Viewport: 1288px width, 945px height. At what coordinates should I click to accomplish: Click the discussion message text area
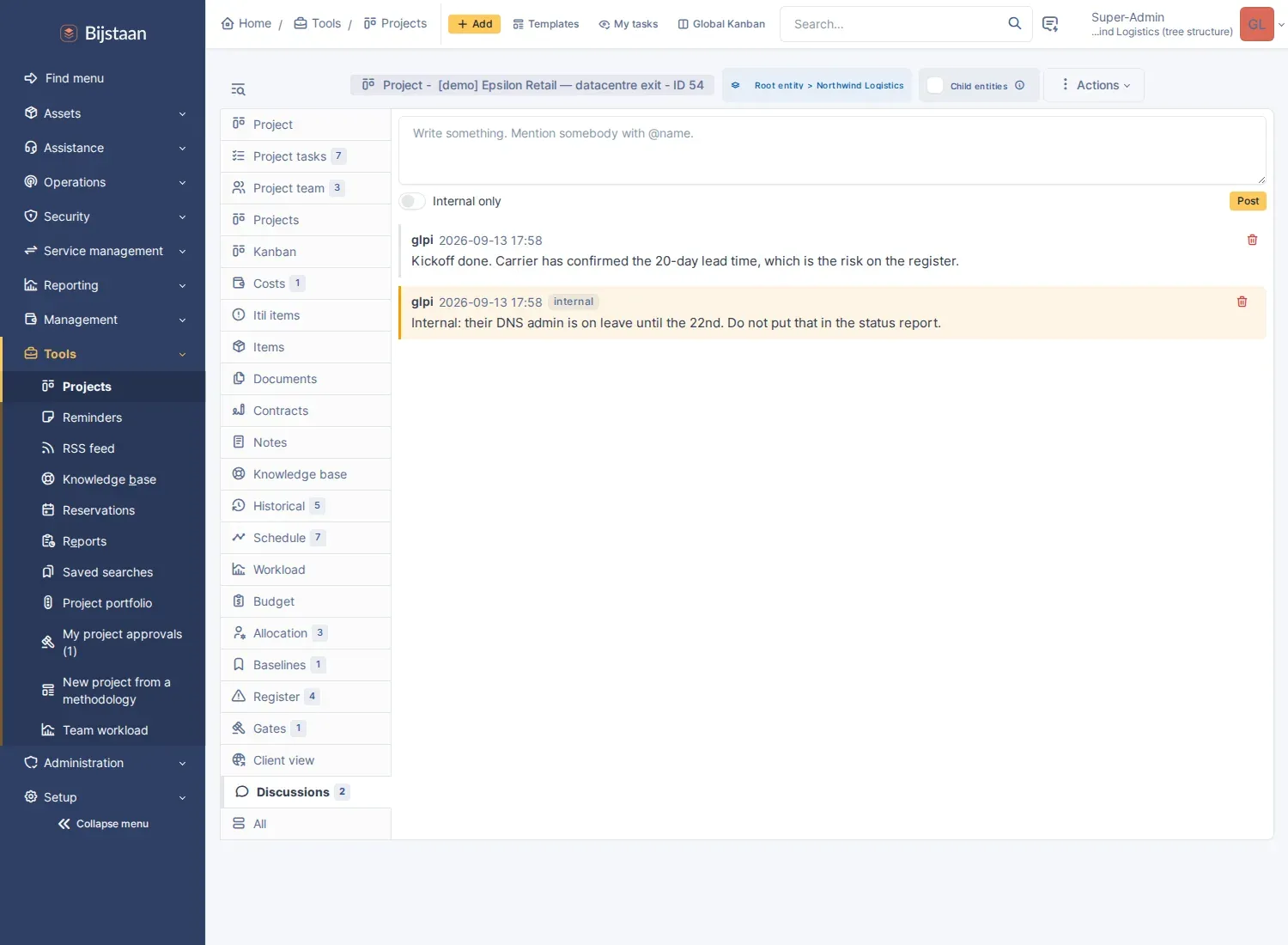[832, 150]
